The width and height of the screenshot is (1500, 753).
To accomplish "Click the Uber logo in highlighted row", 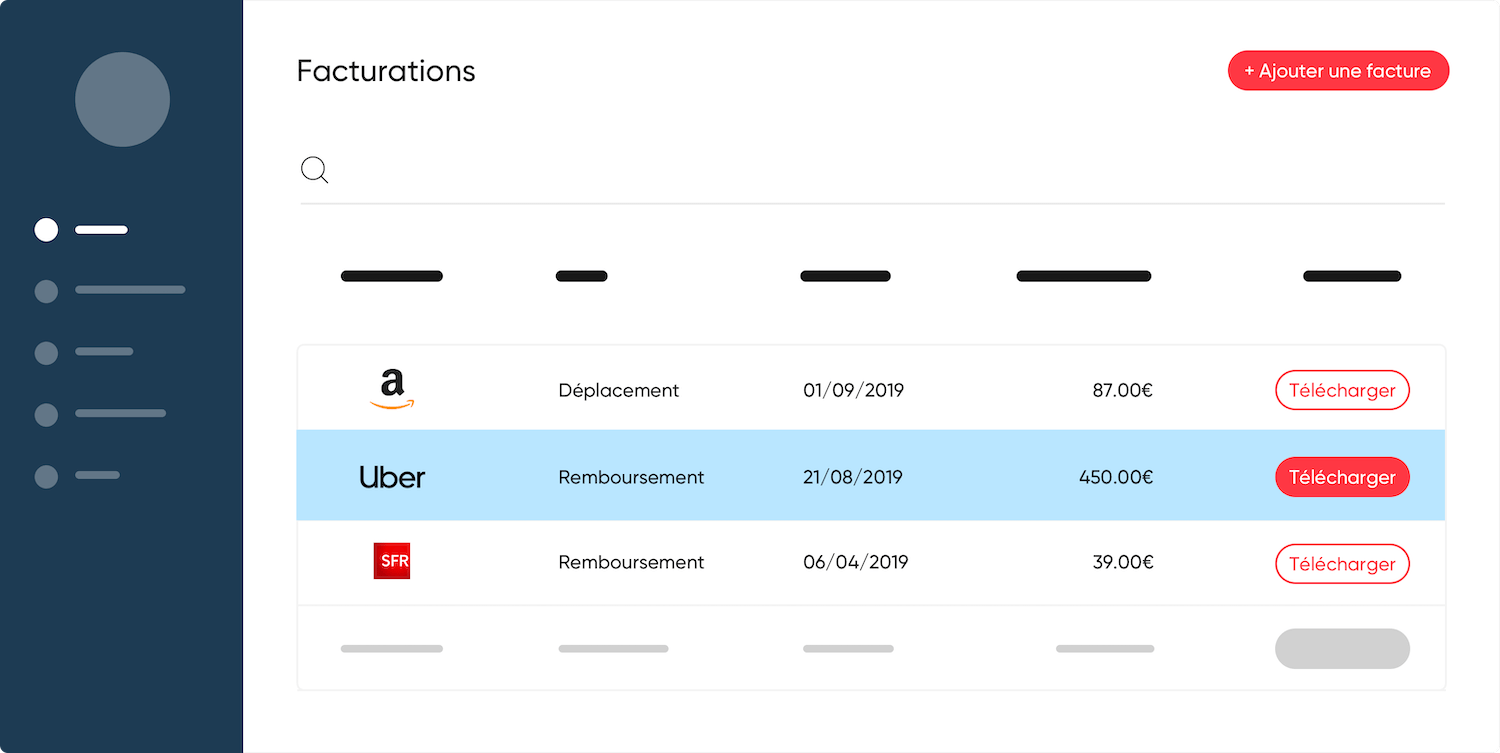I will (x=392, y=477).
